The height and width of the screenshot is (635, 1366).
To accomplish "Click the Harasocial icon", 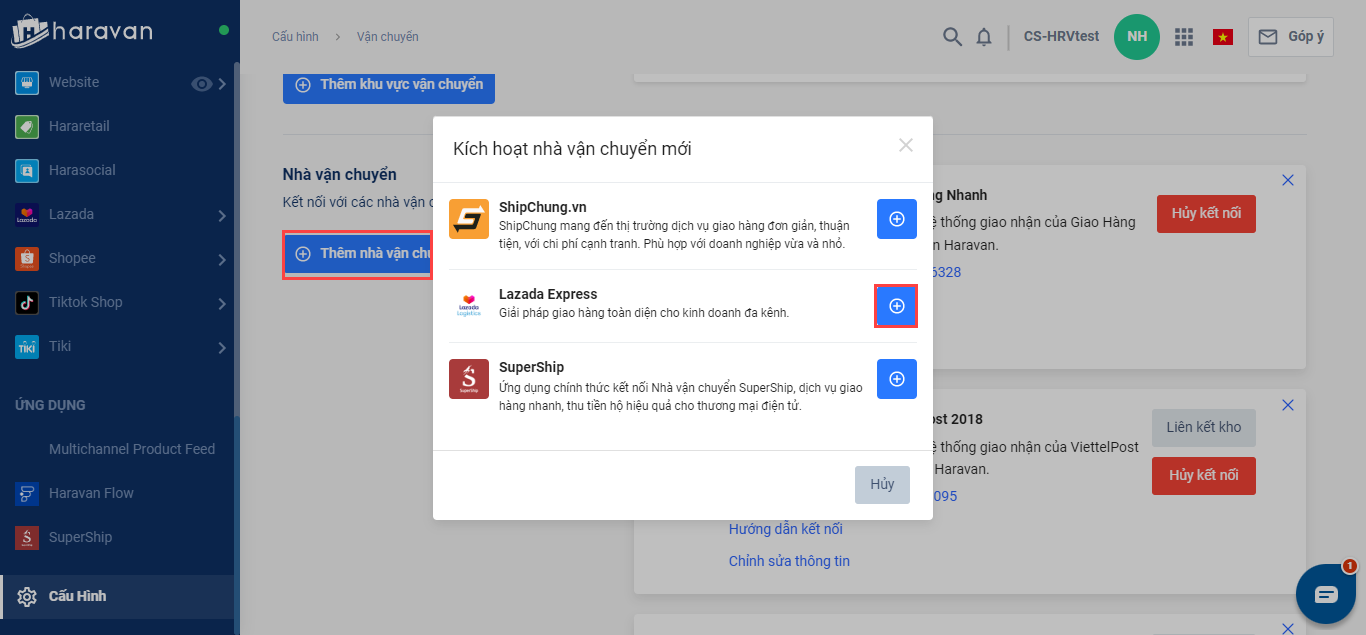I will (27, 171).
